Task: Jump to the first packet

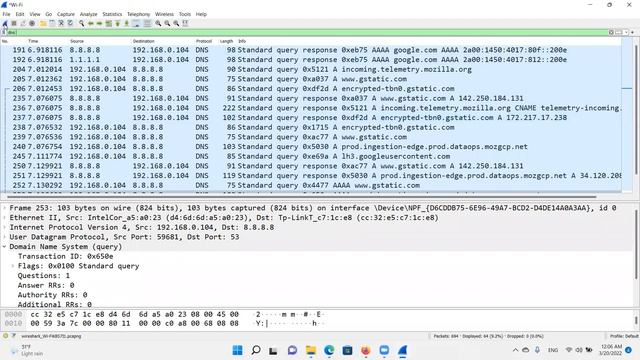Action: [x=118, y=24]
